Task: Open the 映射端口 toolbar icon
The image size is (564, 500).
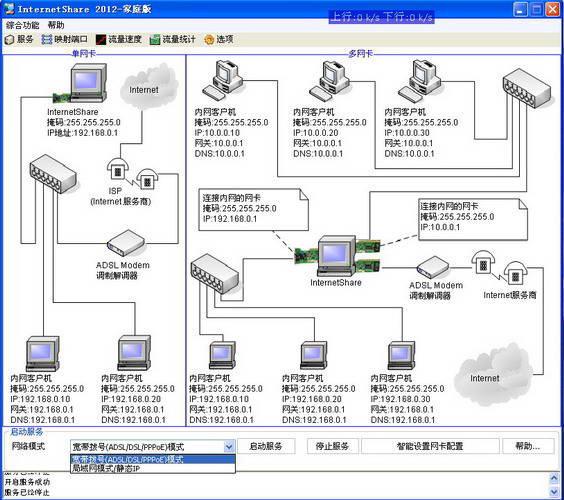Action: coord(64,39)
